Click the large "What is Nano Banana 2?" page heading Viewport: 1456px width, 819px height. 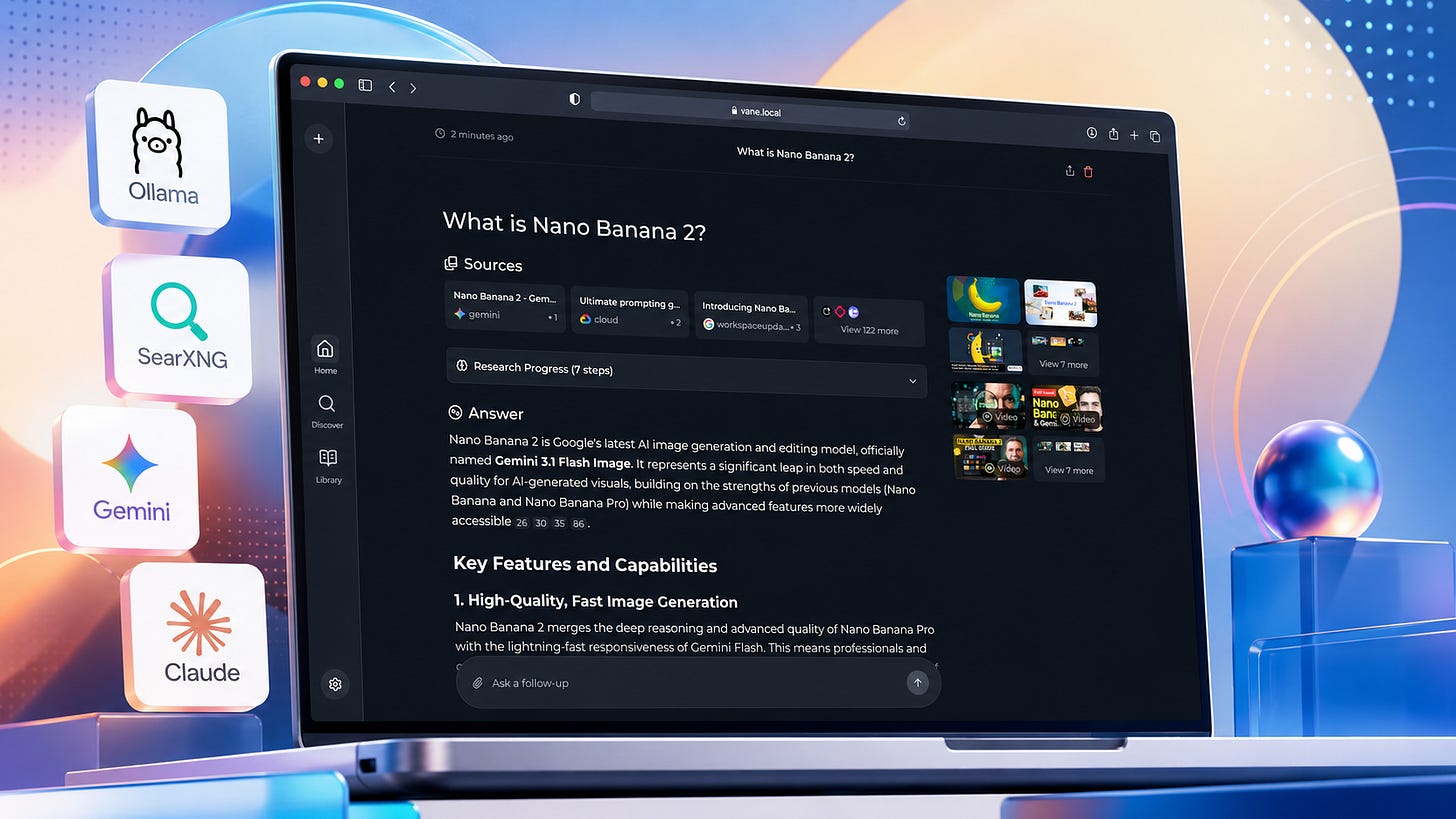[x=575, y=225]
